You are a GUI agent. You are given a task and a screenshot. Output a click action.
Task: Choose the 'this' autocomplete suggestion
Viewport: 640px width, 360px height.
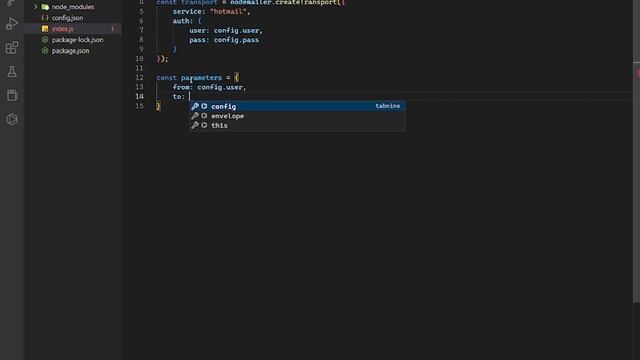click(x=297, y=125)
